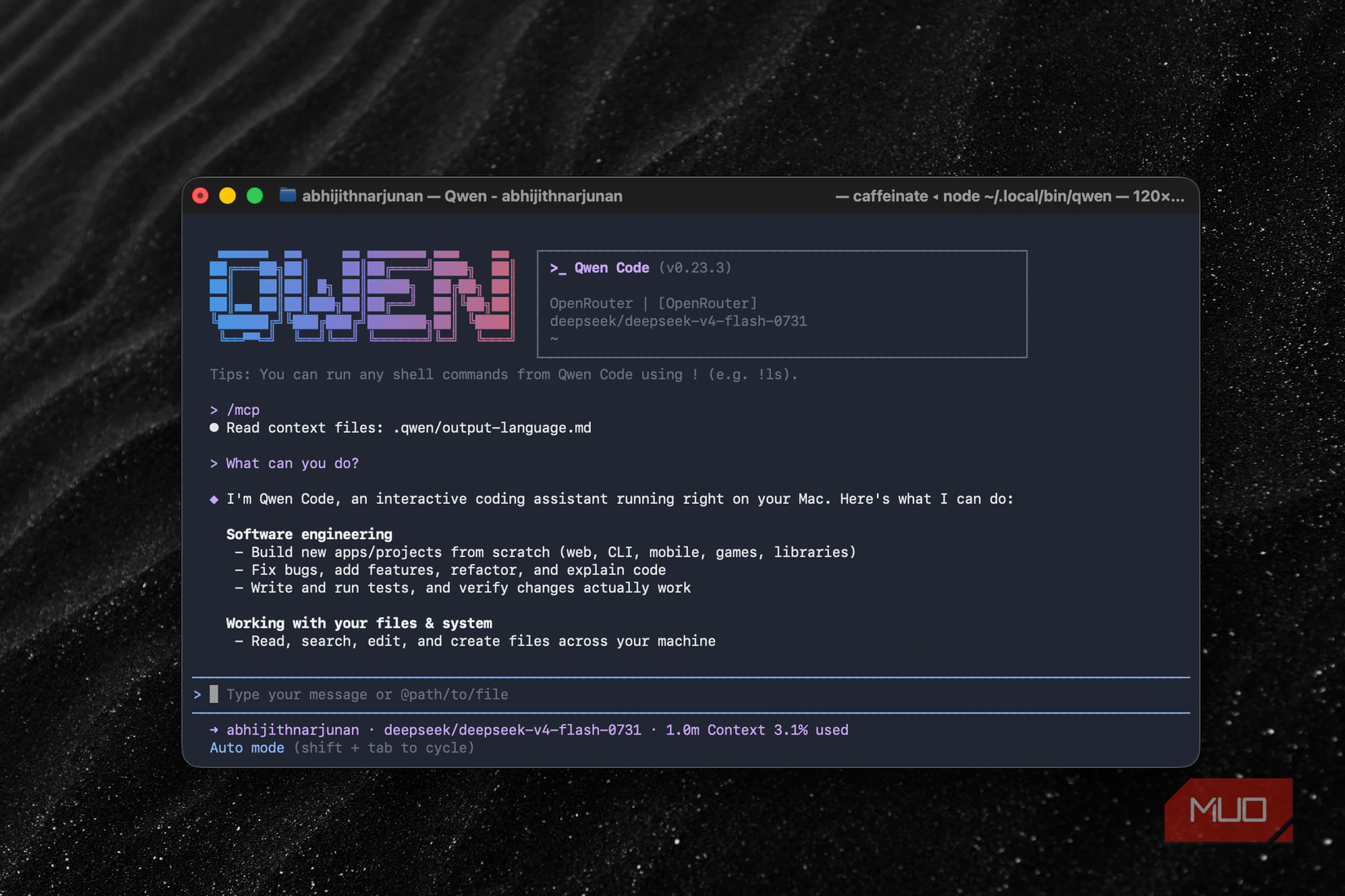Click 'Read context files' output line
The image size is (1345, 896).
click(x=408, y=428)
